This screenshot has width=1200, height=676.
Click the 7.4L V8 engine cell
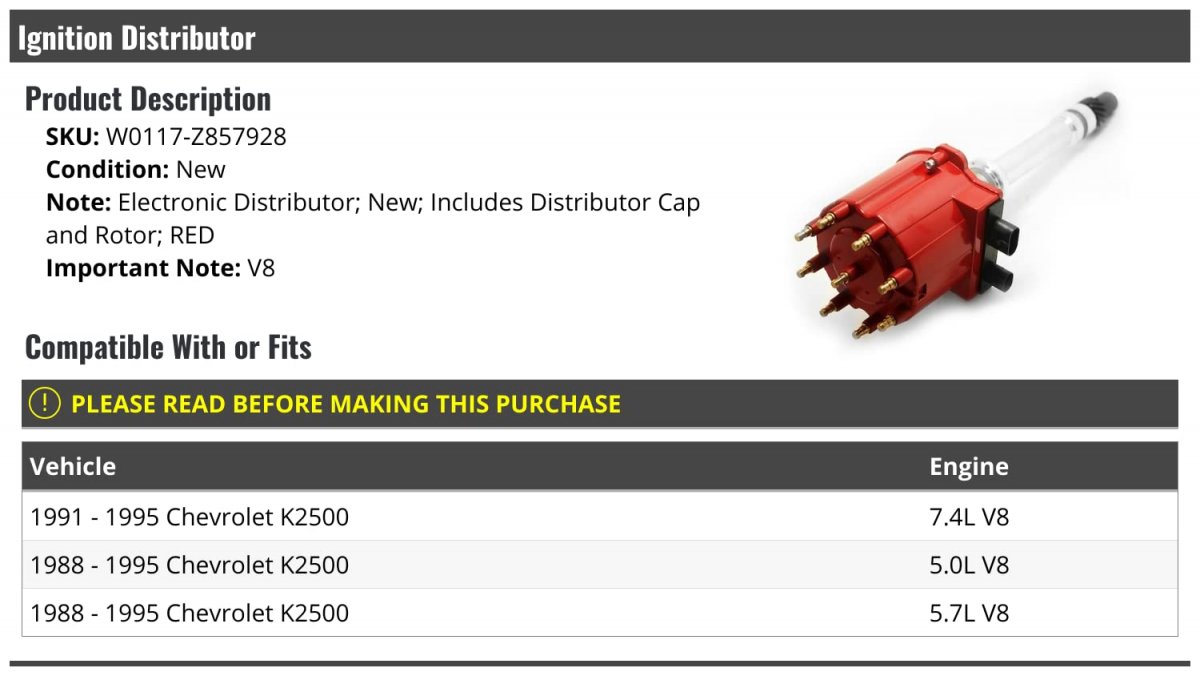pos(969,517)
